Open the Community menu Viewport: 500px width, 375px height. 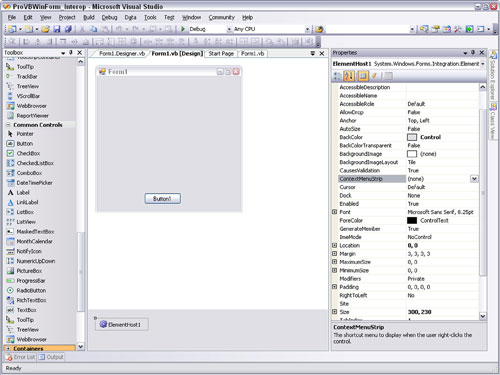point(222,17)
